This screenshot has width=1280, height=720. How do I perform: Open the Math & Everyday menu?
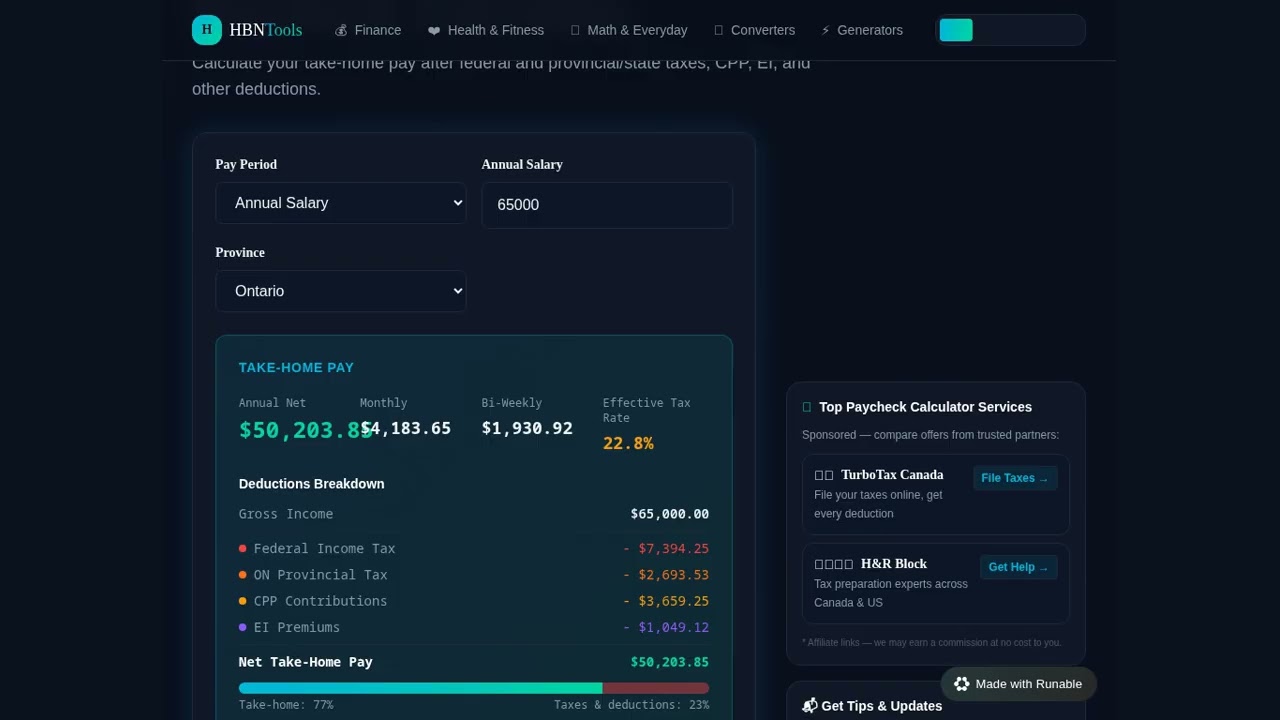coord(629,30)
